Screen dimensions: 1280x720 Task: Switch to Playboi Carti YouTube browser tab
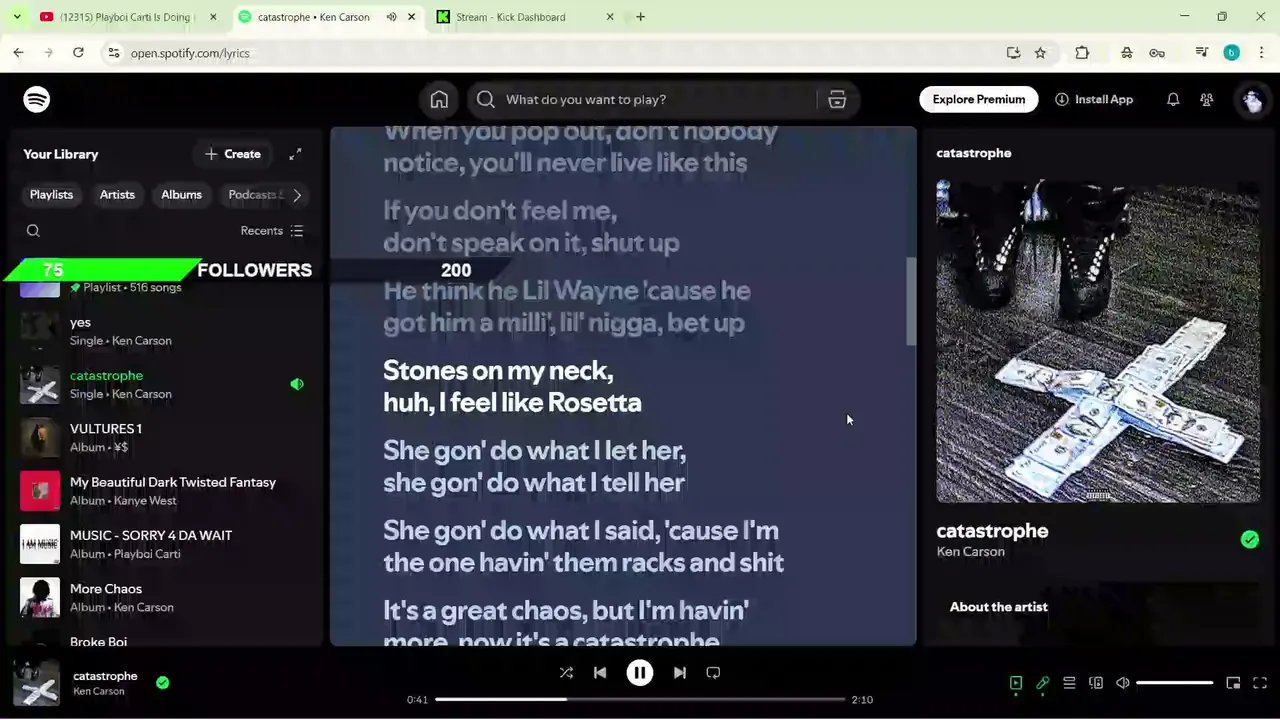(130, 17)
